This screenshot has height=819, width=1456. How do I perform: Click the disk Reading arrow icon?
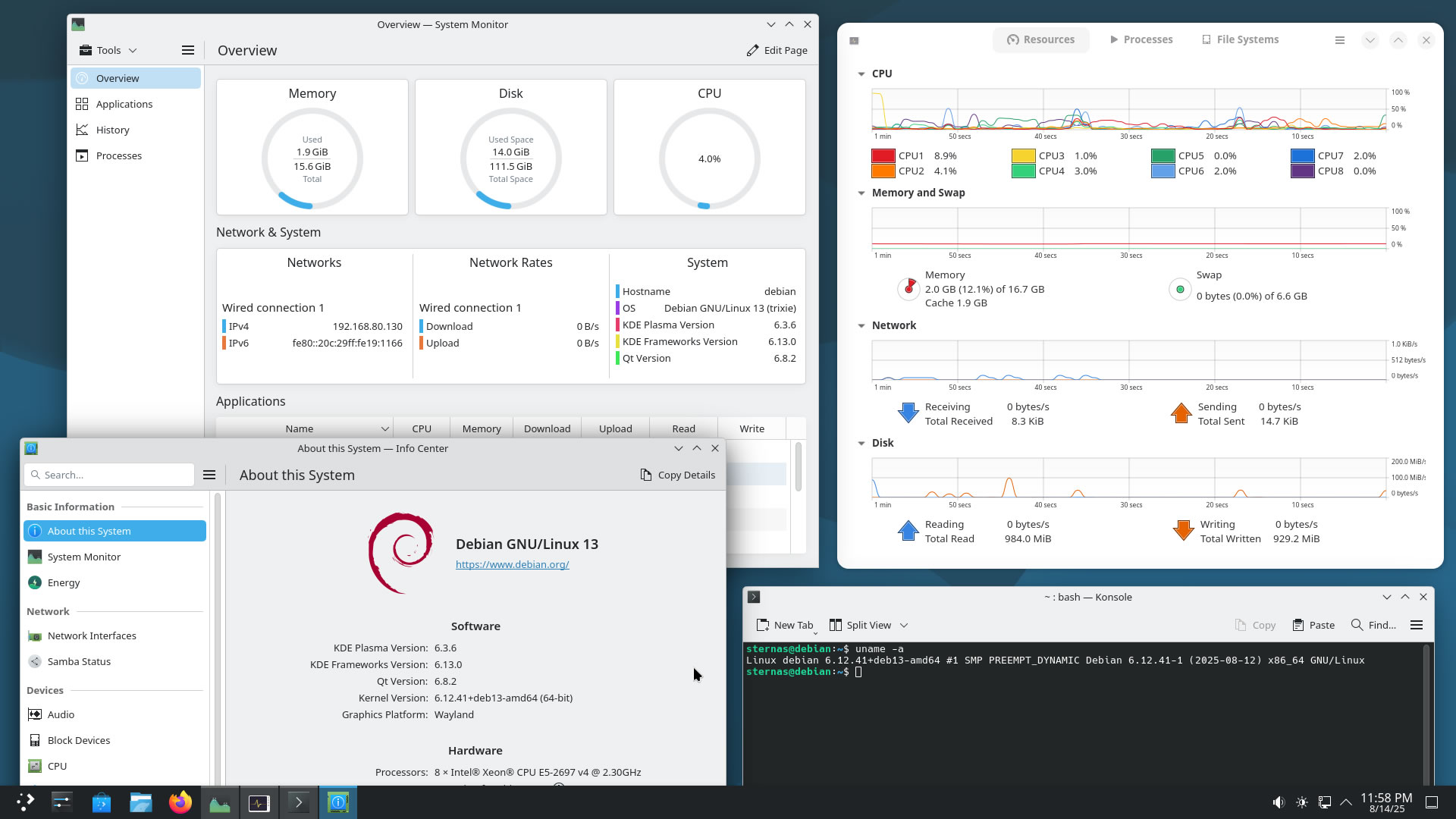click(908, 530)
